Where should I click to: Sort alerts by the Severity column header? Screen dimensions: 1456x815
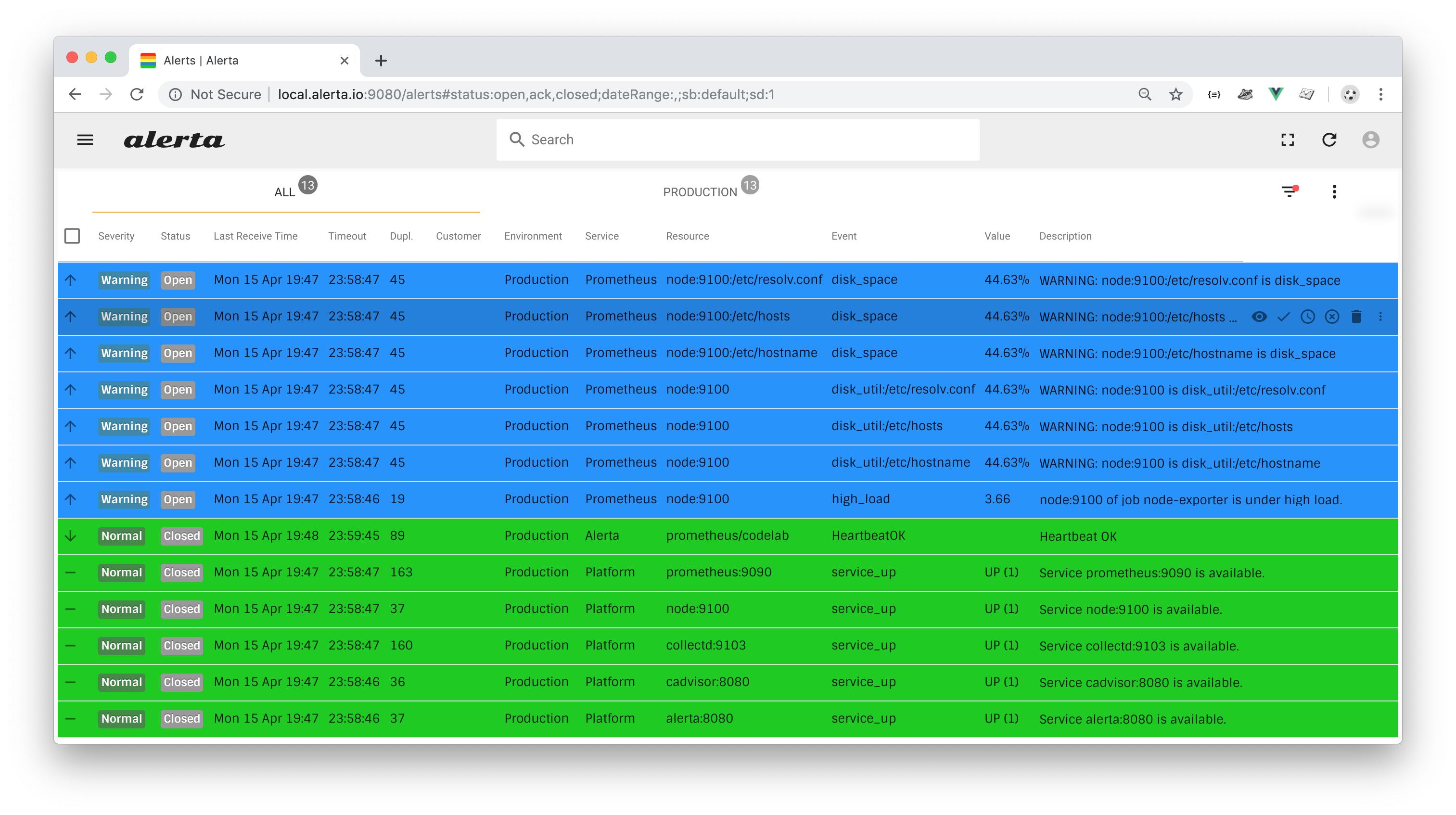pyautogui.click(x=116, y=236)
